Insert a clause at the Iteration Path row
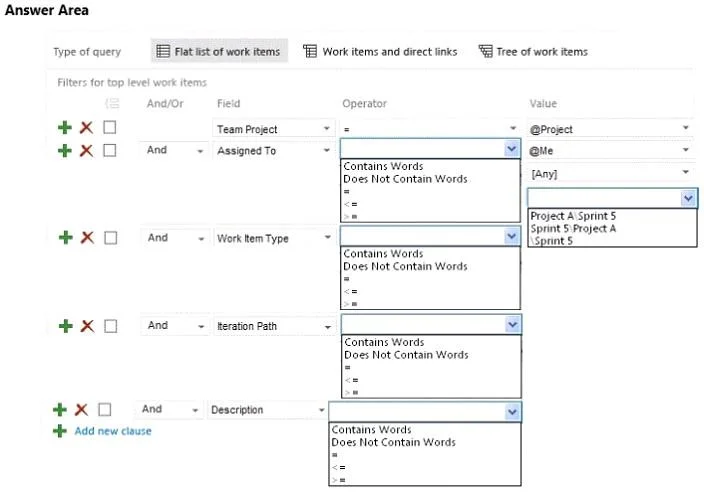Image resolution: width=704 pixels, height=492 pixels. pos(66,326)
